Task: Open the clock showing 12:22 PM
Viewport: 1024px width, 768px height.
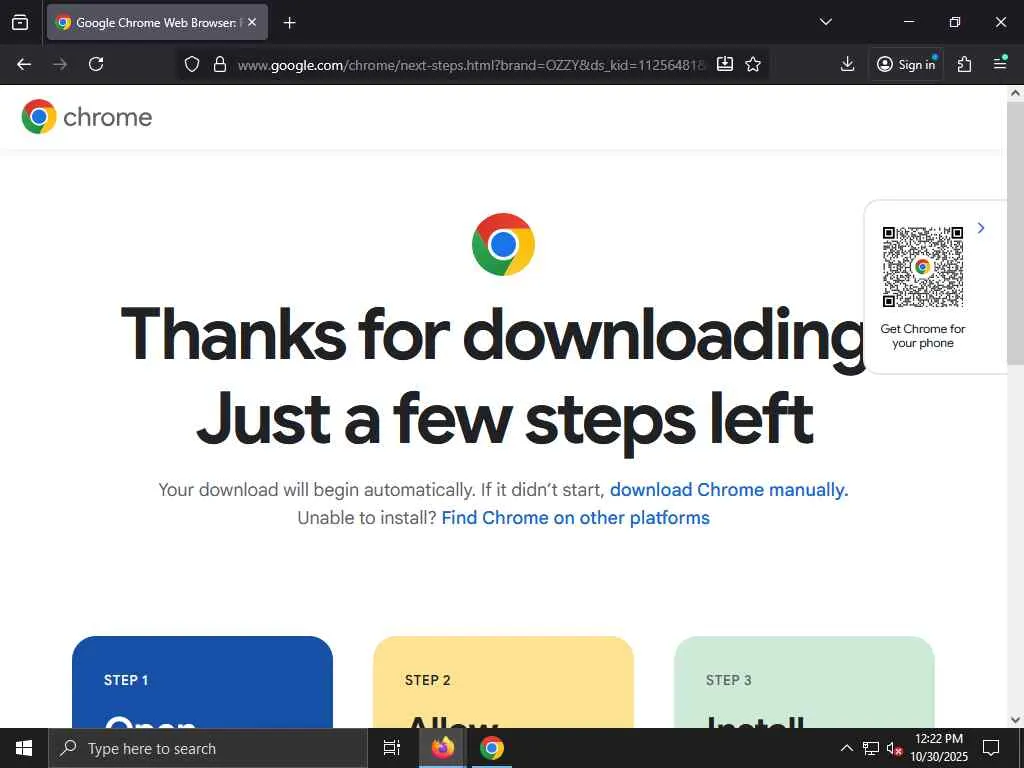Action: tap(939, 748)
